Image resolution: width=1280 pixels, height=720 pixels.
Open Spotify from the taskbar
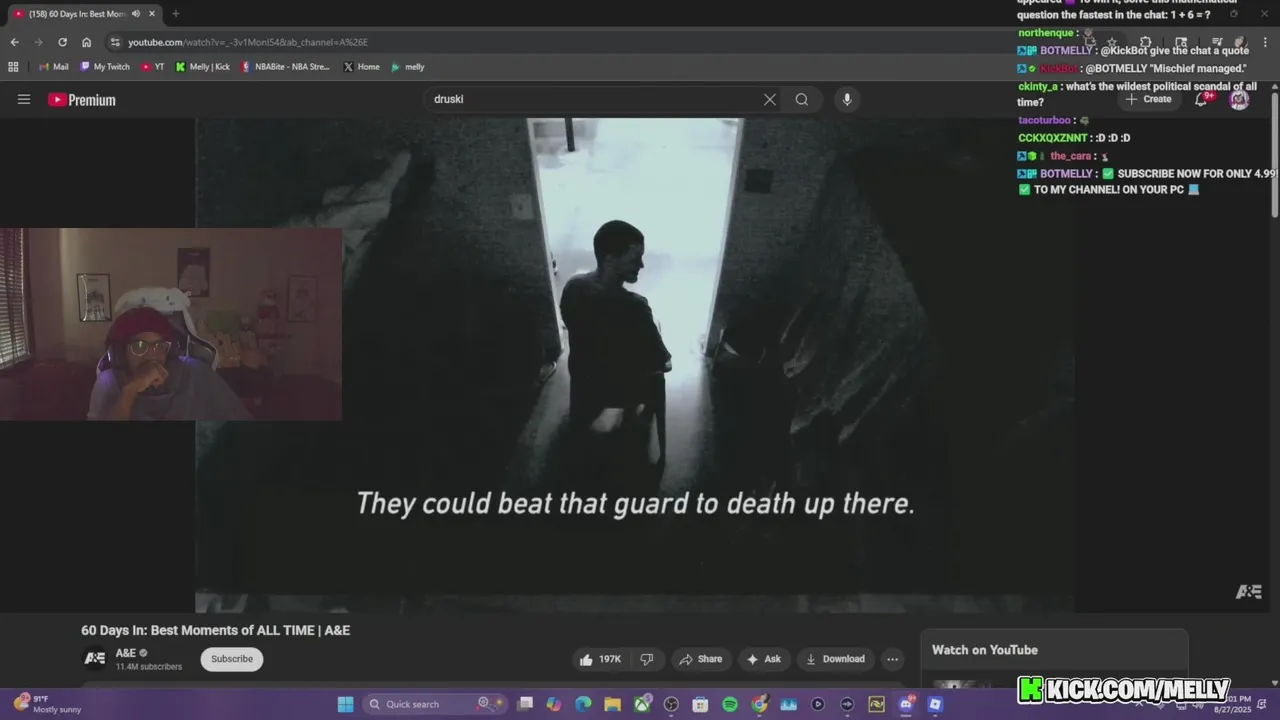(x=730, y=704)
